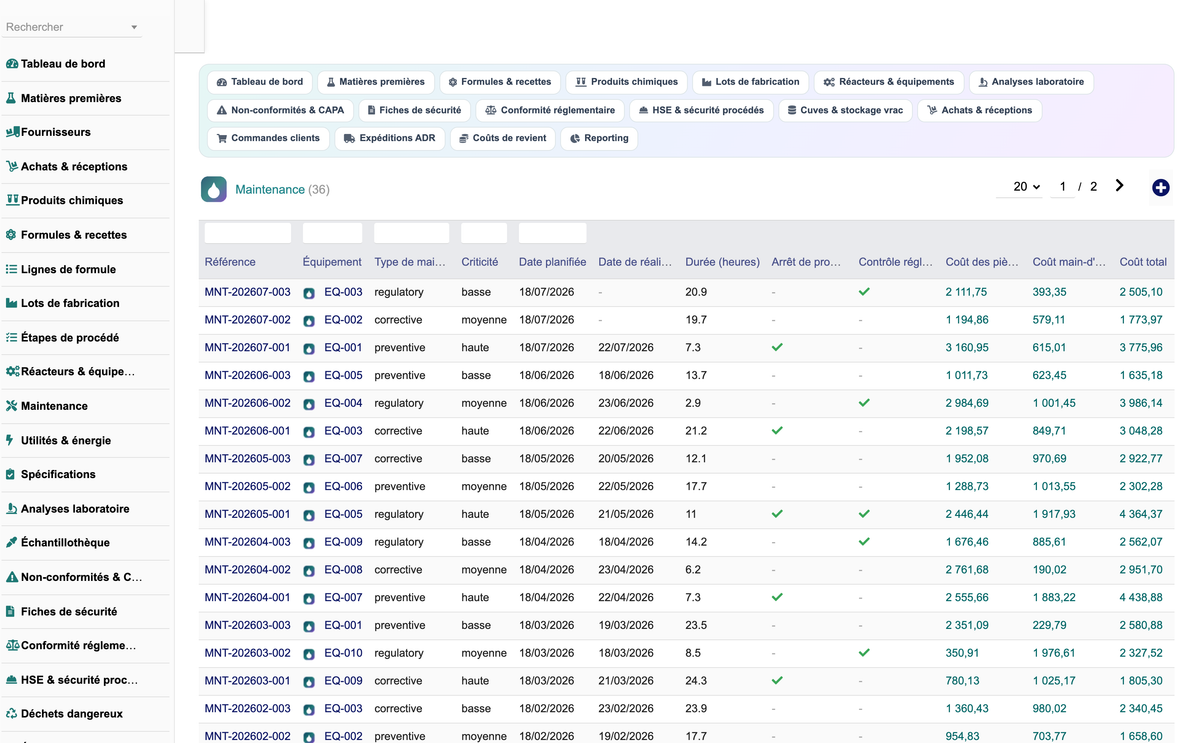This screenshot has height=743, width=1200.
Task: Open Commandes clients shortcut
Action: (268, 138)
